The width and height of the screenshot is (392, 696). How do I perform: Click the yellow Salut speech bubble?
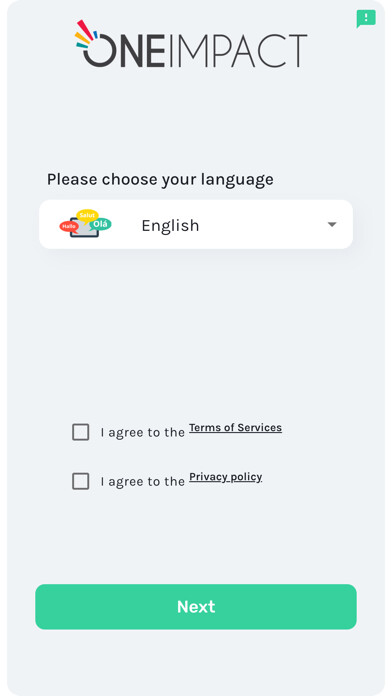87,215
